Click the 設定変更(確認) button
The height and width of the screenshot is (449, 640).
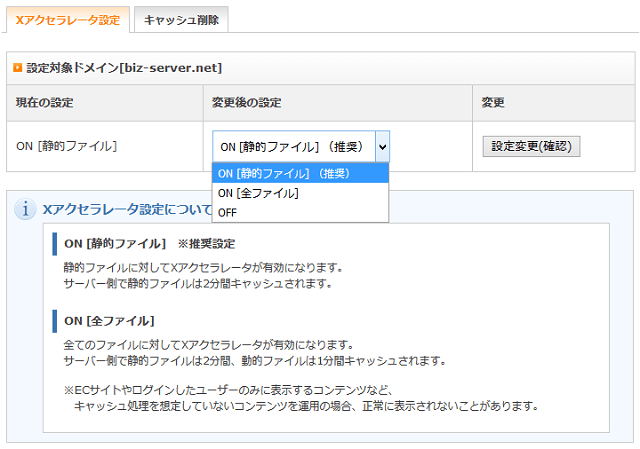pyautogui.click(x=531, y=146)
